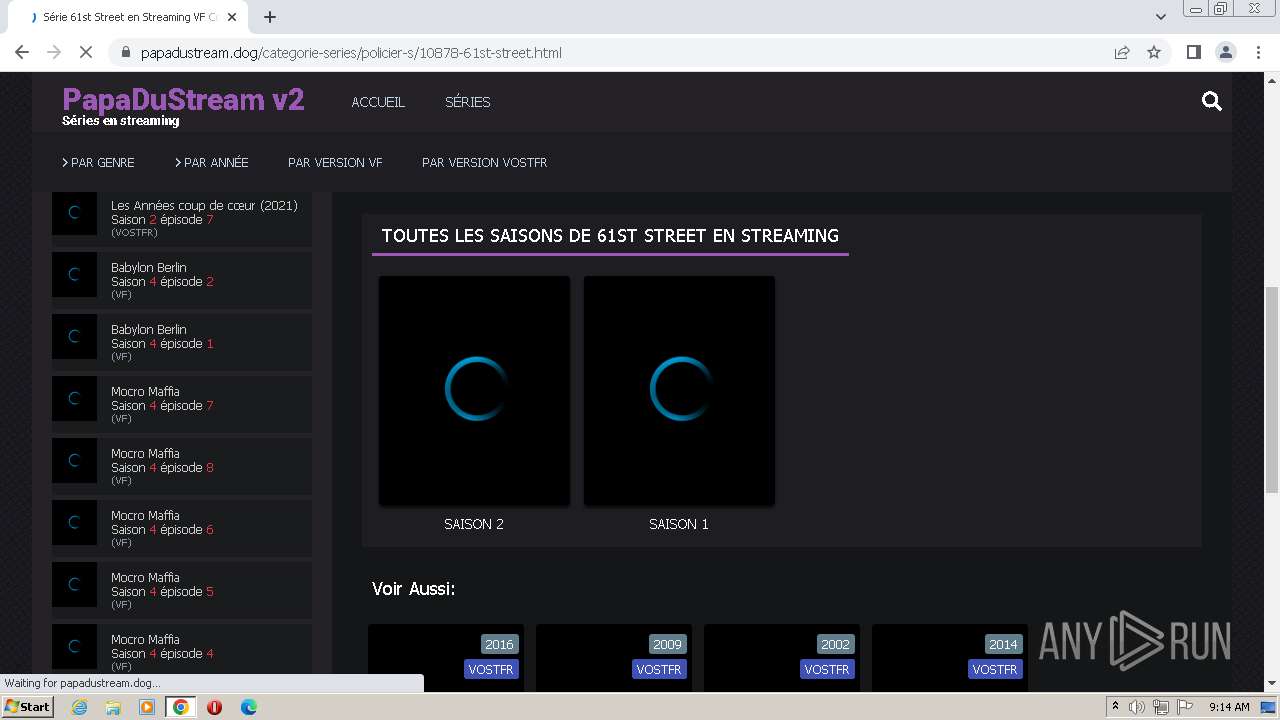The width and height of the screenshot is (1280, 720).
Task: Go back with browser back arrow
Action: pos(22,52)
